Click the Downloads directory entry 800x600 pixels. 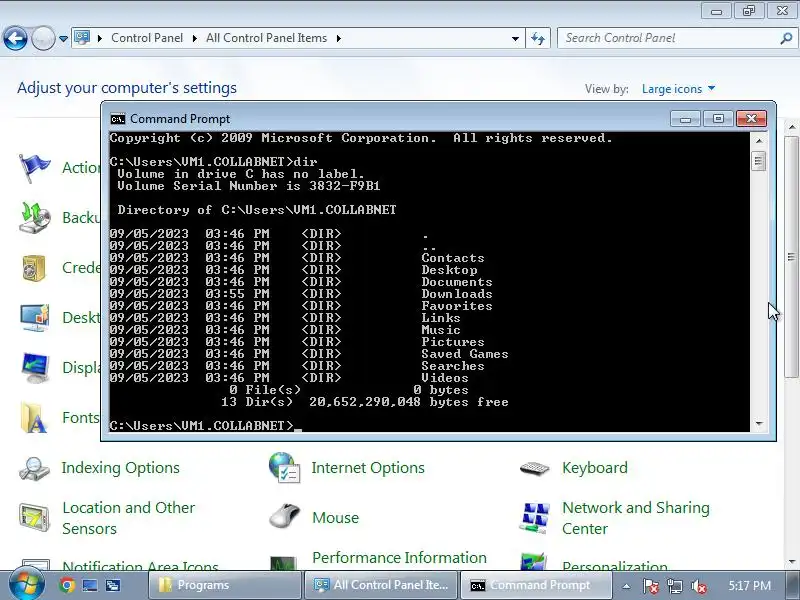point(457,294)
